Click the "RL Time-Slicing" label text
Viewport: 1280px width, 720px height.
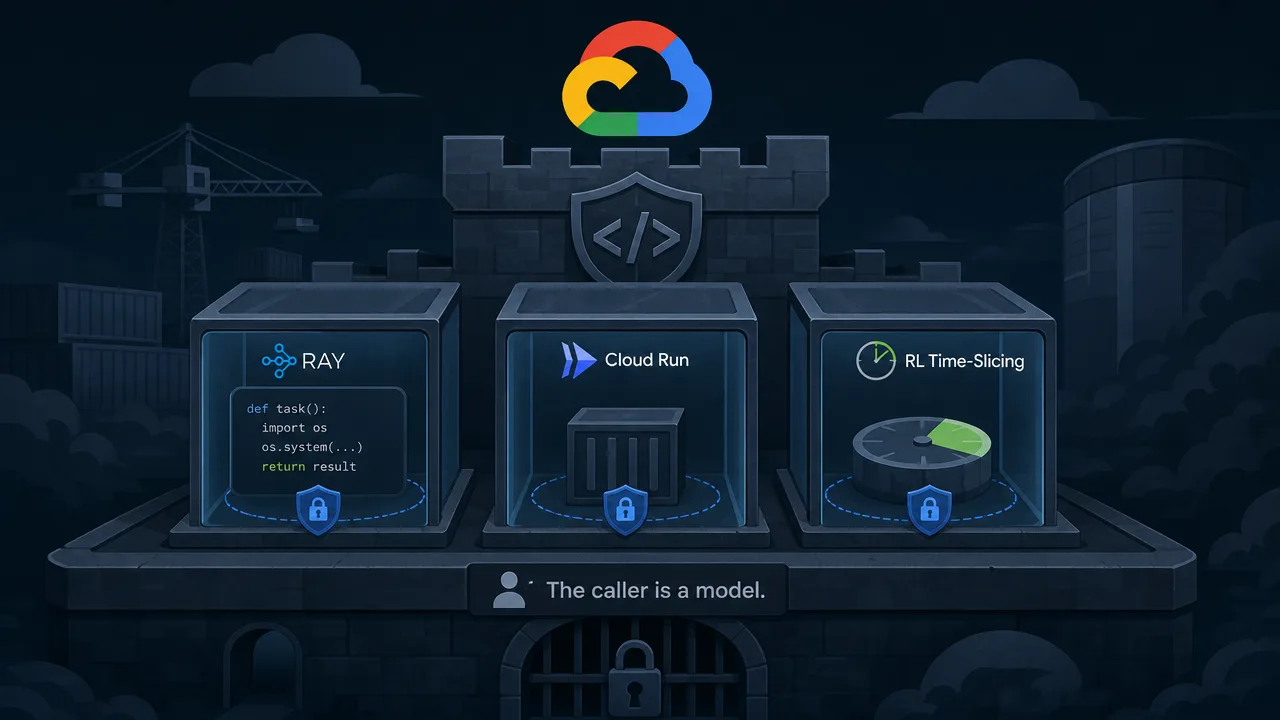click(x=964, y=361)
